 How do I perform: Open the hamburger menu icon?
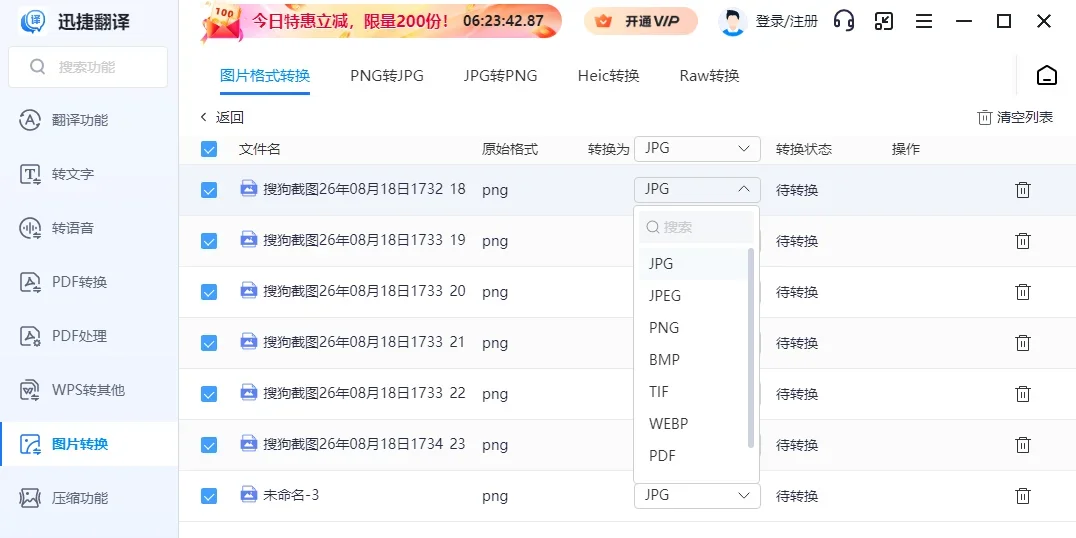924,21
